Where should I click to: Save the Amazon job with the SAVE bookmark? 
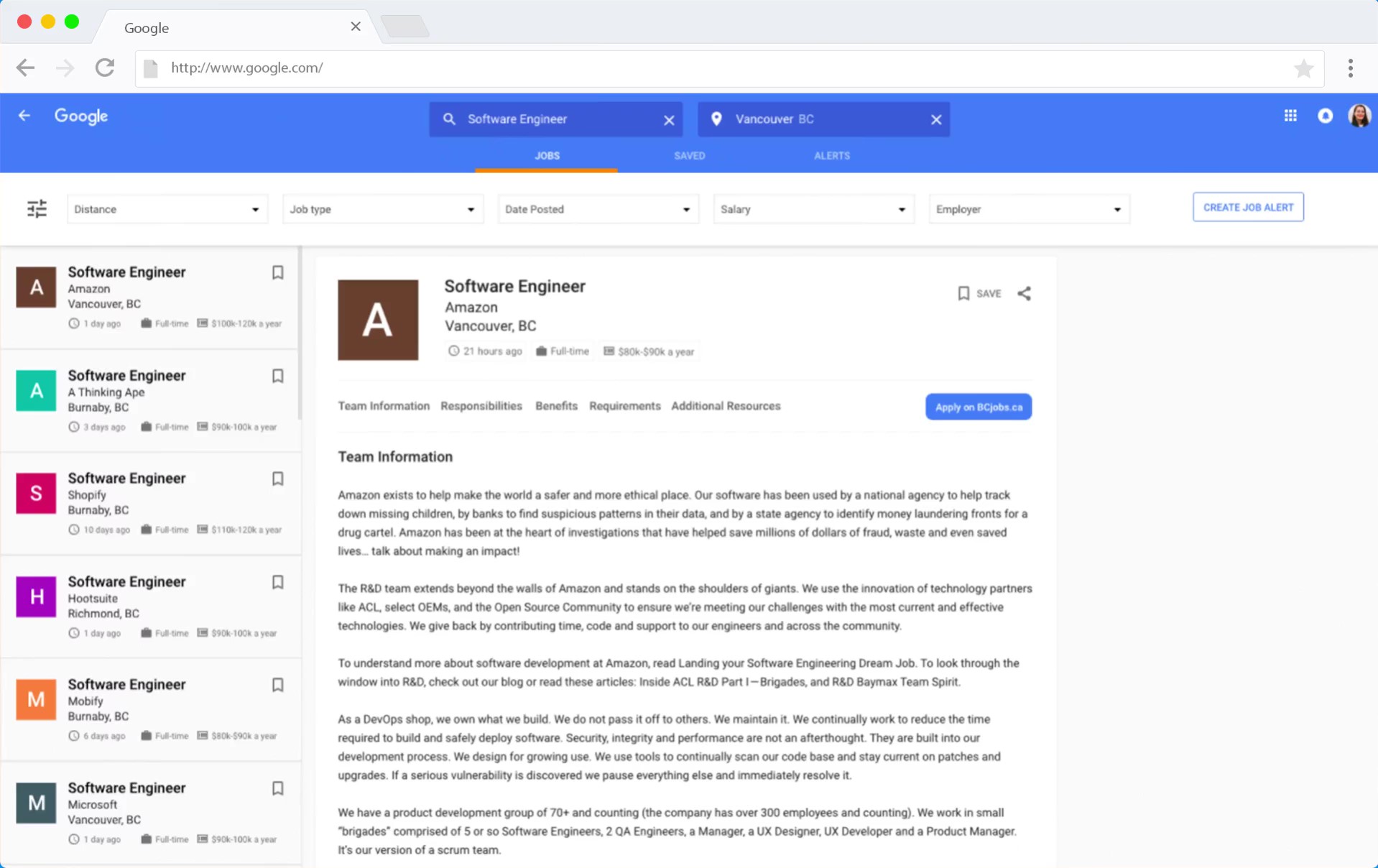tap(979, 293)
